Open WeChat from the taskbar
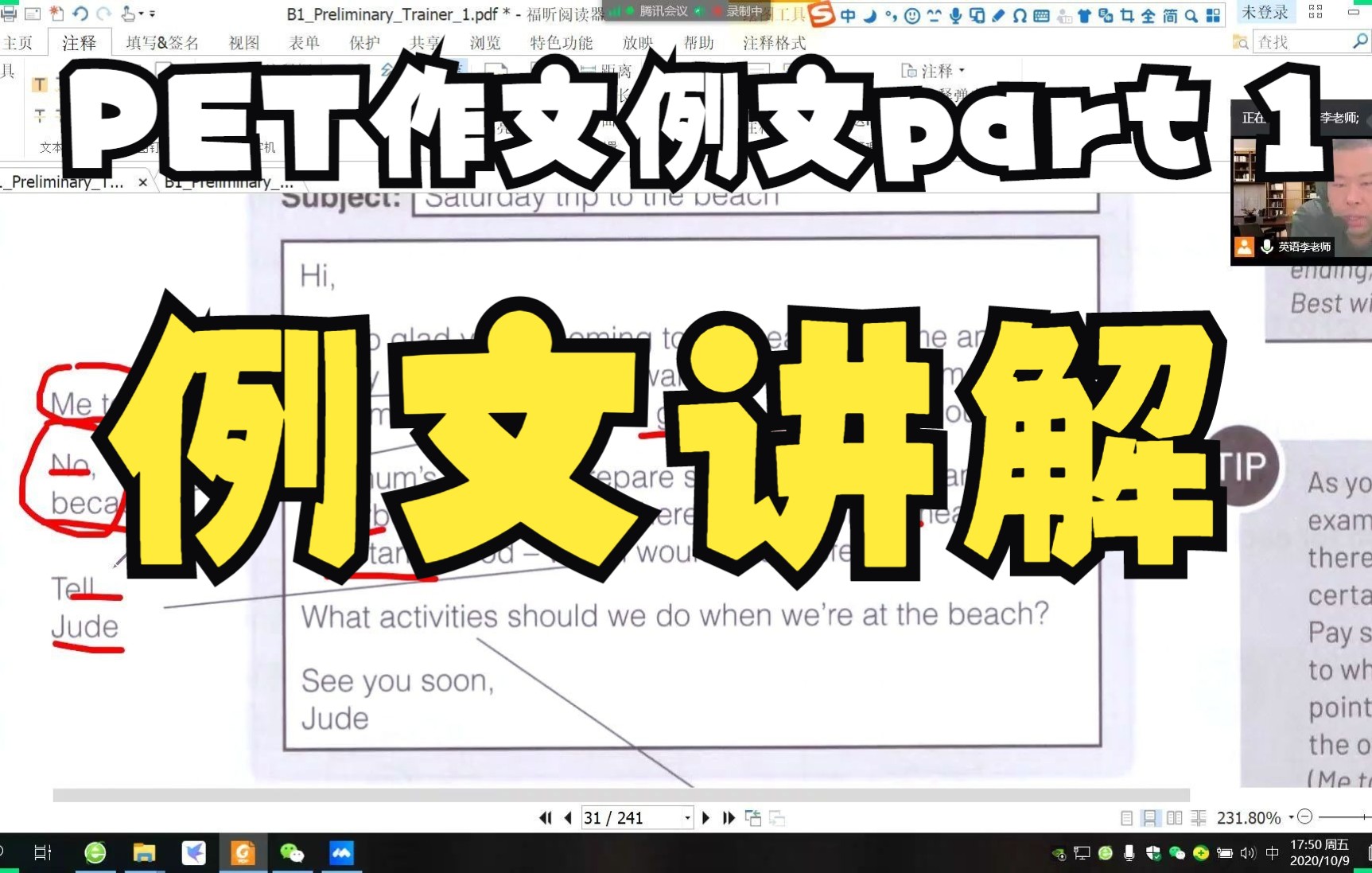1372x873 pixels. [292, 853]
